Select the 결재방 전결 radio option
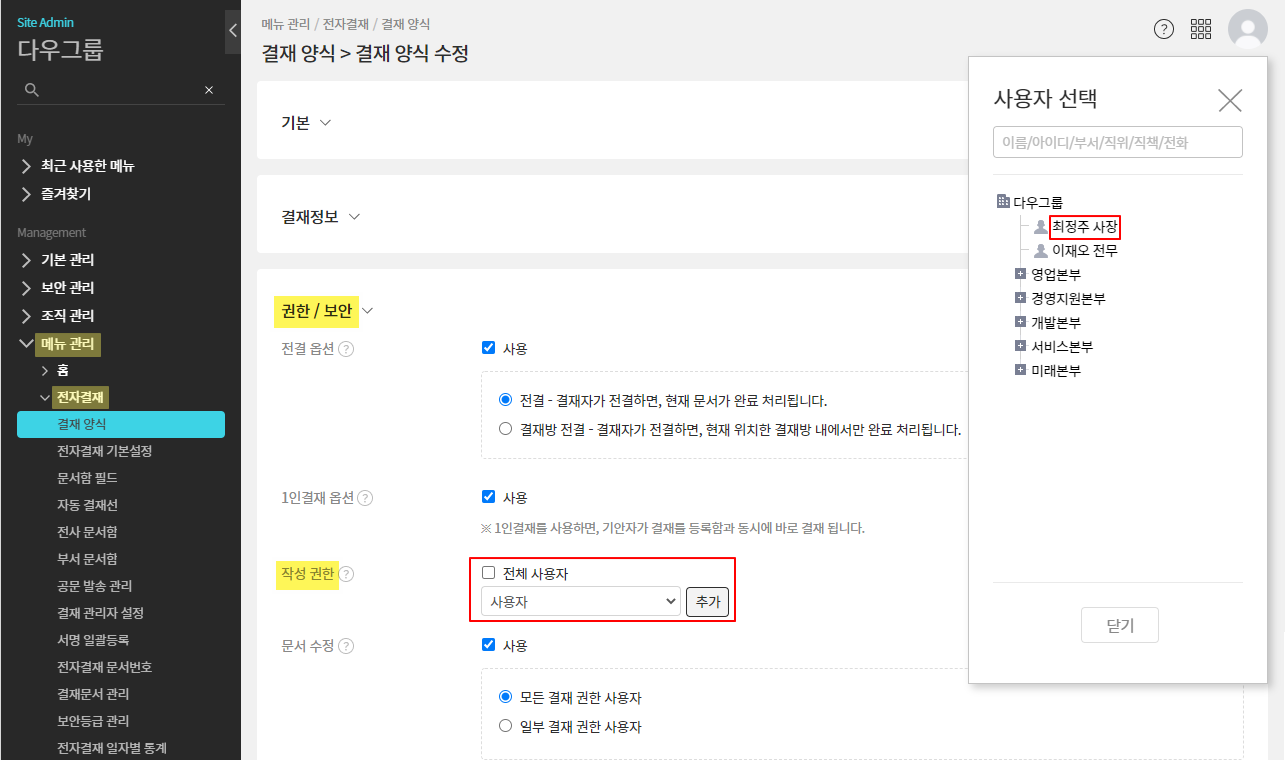Image resolution: width=1285 pixels, height=760 pixels. point(505,429)
